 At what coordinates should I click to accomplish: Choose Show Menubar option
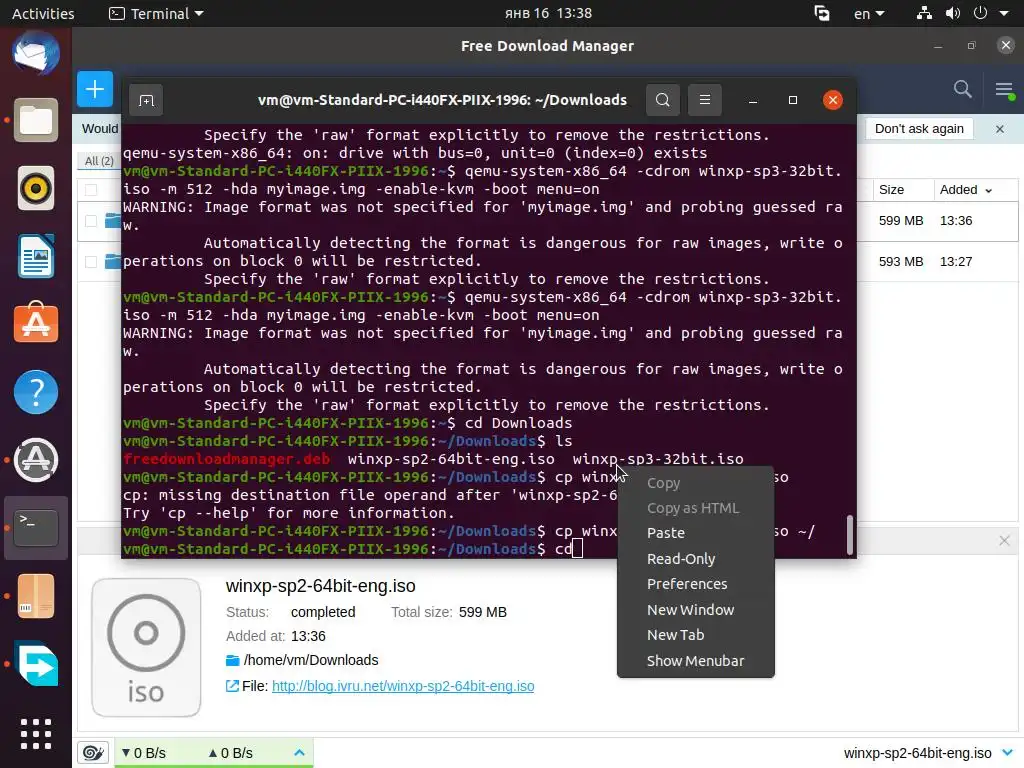[696, 661]
